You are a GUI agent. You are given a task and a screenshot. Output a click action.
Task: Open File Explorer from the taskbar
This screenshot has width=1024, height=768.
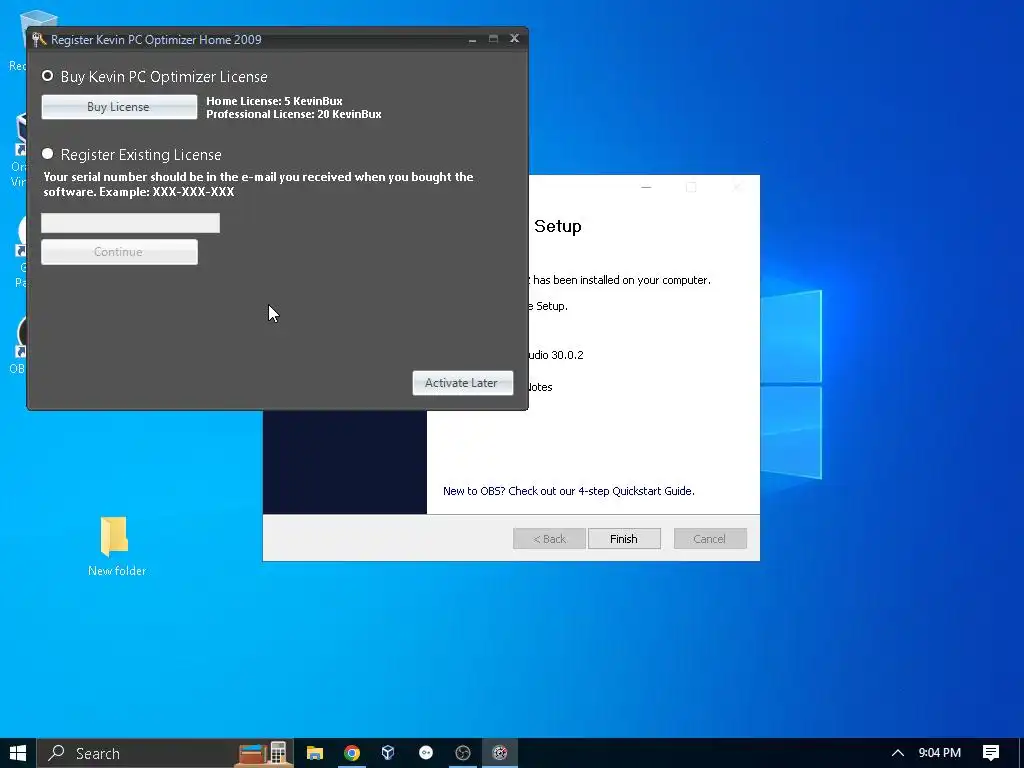coord(315,753)
